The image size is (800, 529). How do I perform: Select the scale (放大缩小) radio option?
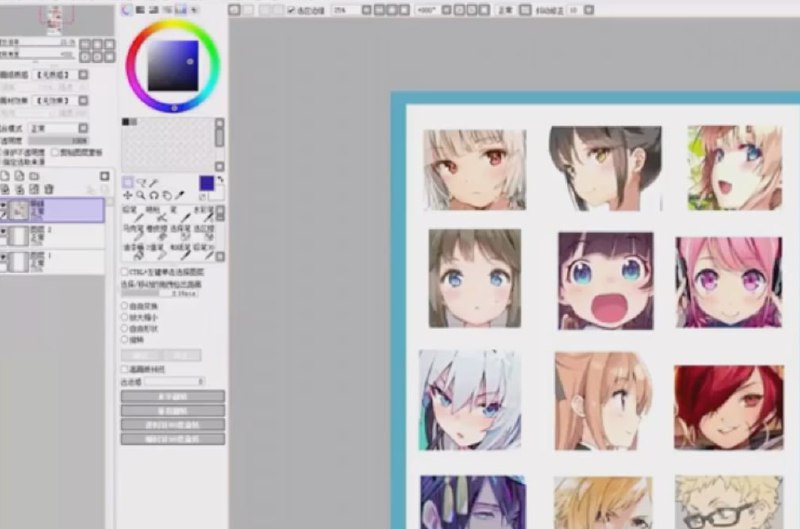click(124, 317)
